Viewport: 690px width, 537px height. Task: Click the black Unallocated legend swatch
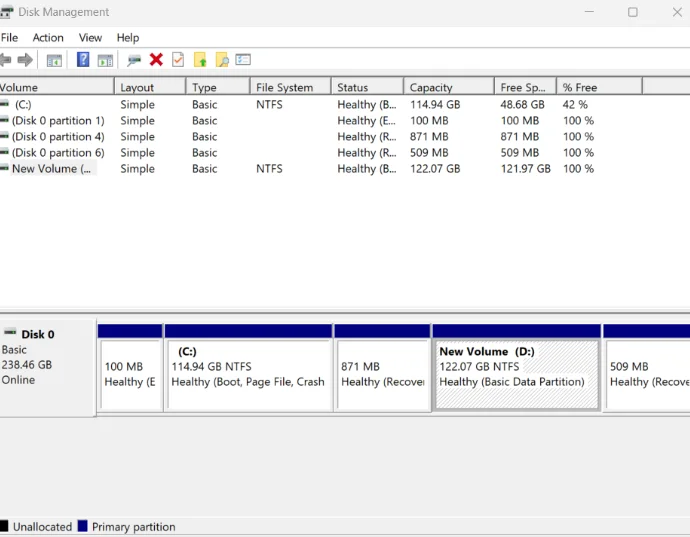[4, 526]
